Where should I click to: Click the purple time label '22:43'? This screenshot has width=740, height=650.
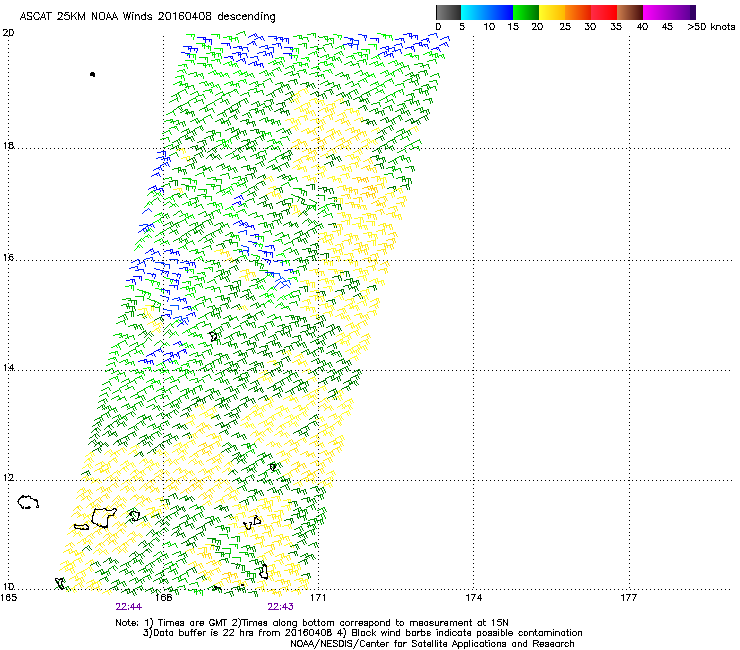click(x=280, y=607)
